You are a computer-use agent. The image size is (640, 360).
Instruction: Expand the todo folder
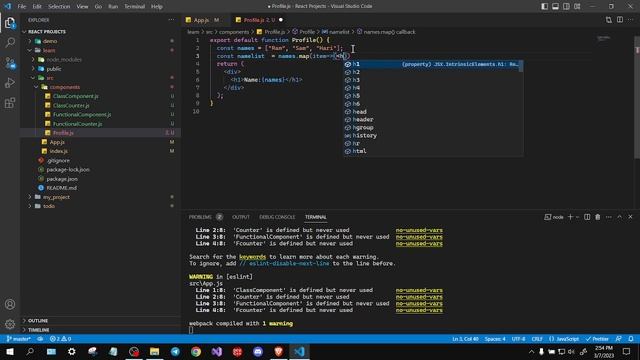(x=100, y=206)
